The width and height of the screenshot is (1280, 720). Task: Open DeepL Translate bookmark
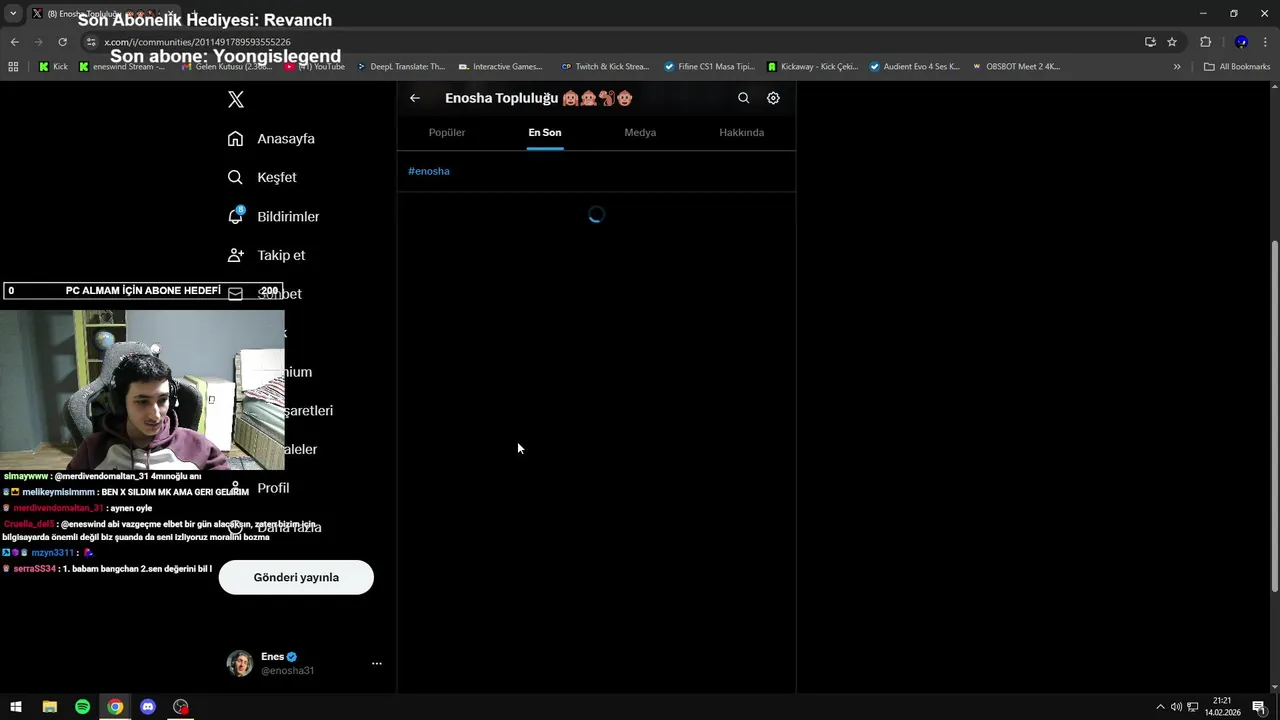tap(401, 67)
